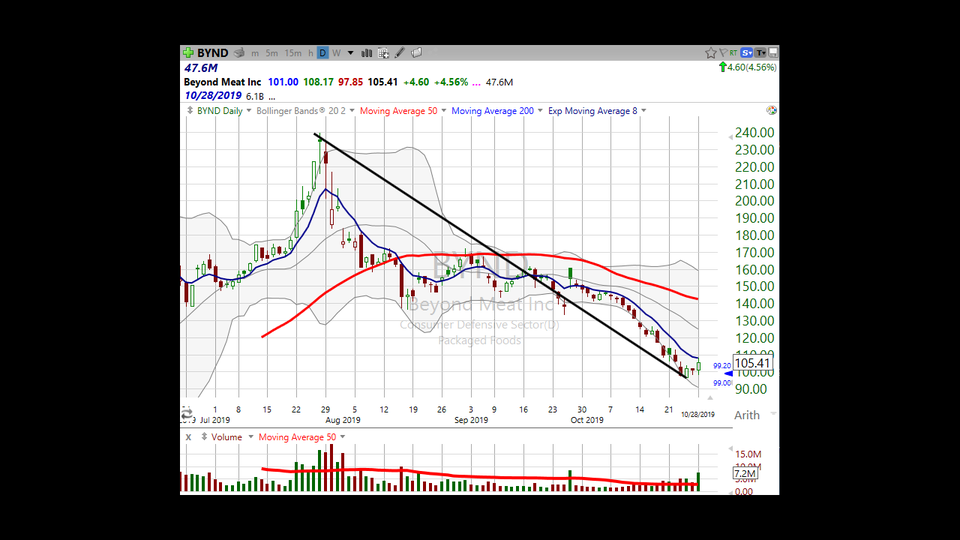Open the blue S dropdown button
The image size is (960, 540).
(746, 53)
